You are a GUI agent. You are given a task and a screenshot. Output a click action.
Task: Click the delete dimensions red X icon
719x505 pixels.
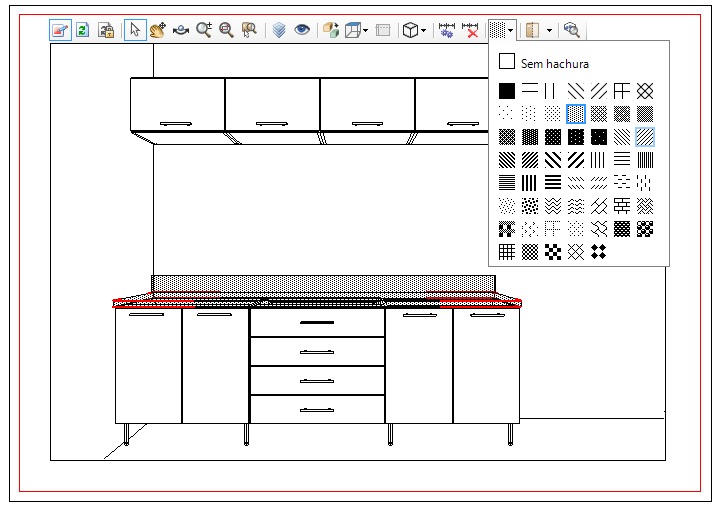tap(470, 30)
